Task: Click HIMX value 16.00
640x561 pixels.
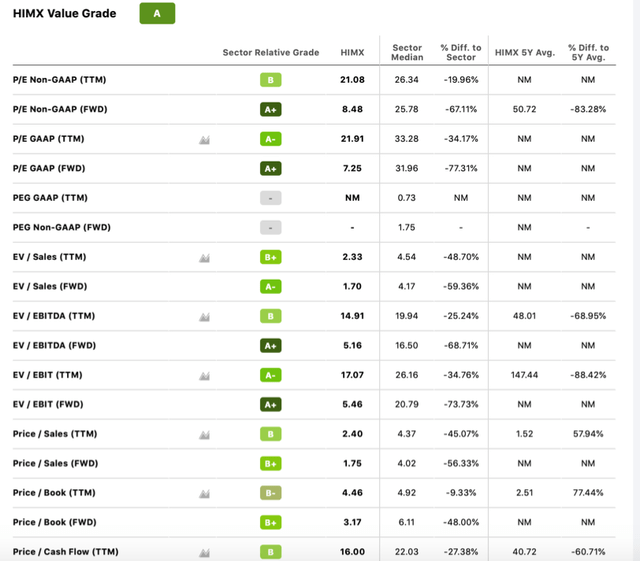Action: pos(352,552)
